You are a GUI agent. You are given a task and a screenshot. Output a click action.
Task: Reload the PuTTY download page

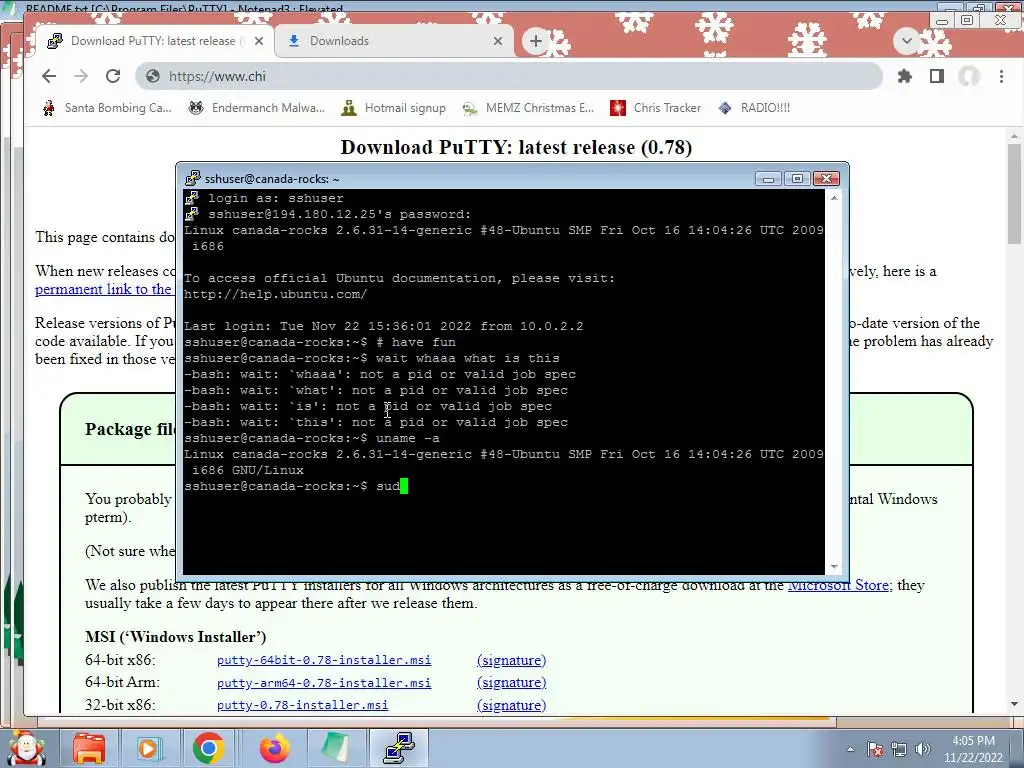coord(113,76)
